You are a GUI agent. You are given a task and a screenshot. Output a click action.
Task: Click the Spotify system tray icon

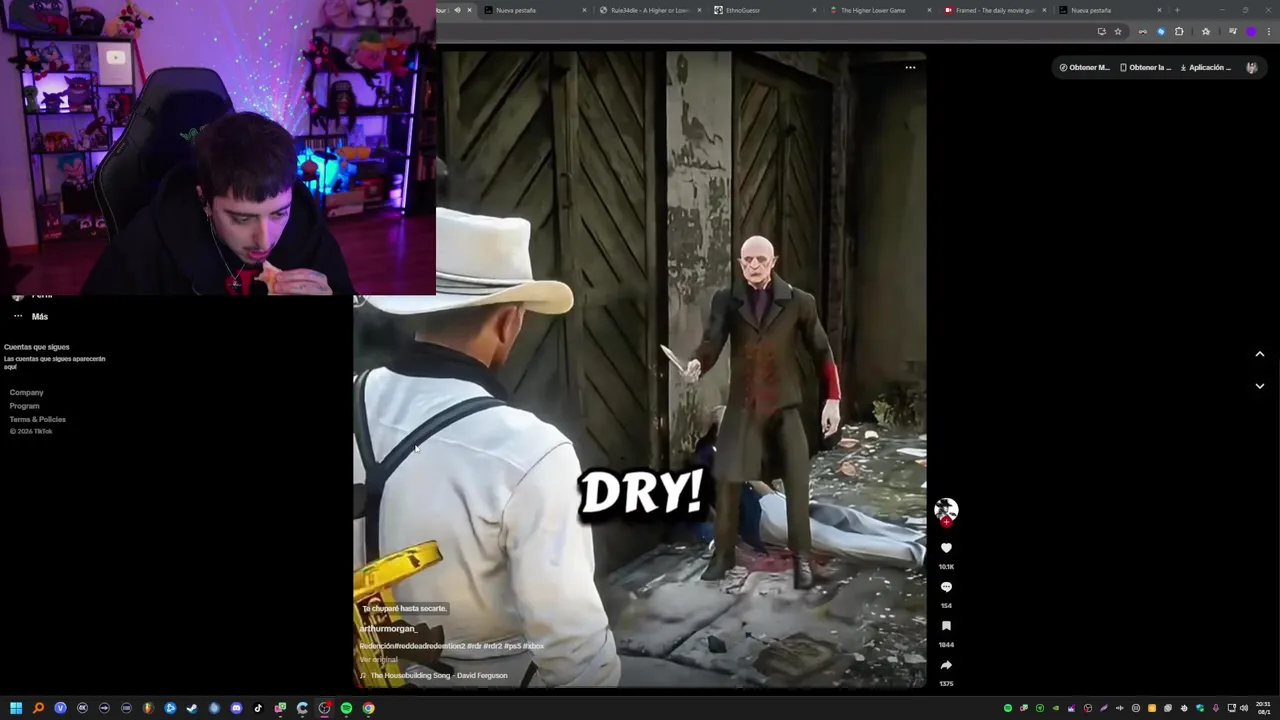(1008, 708)
